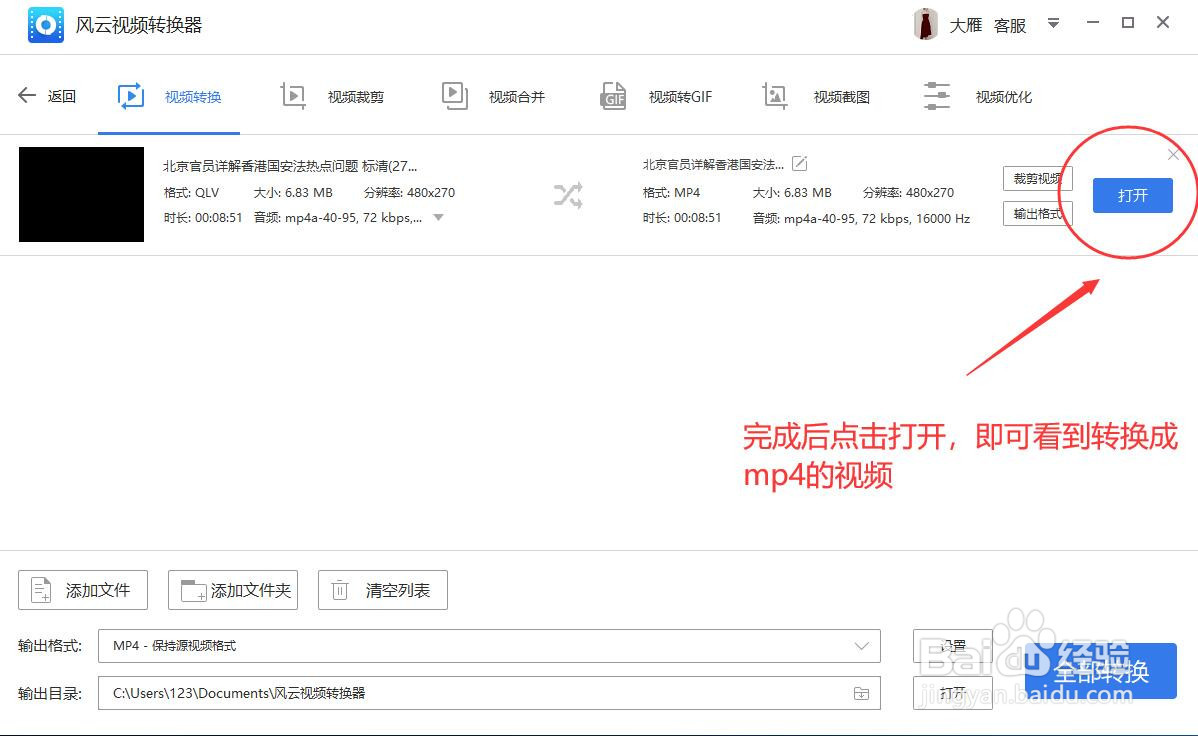This screenshot has width=1198, height=736.
Task: Go back via the 返回 label
Action: (61, 96)
